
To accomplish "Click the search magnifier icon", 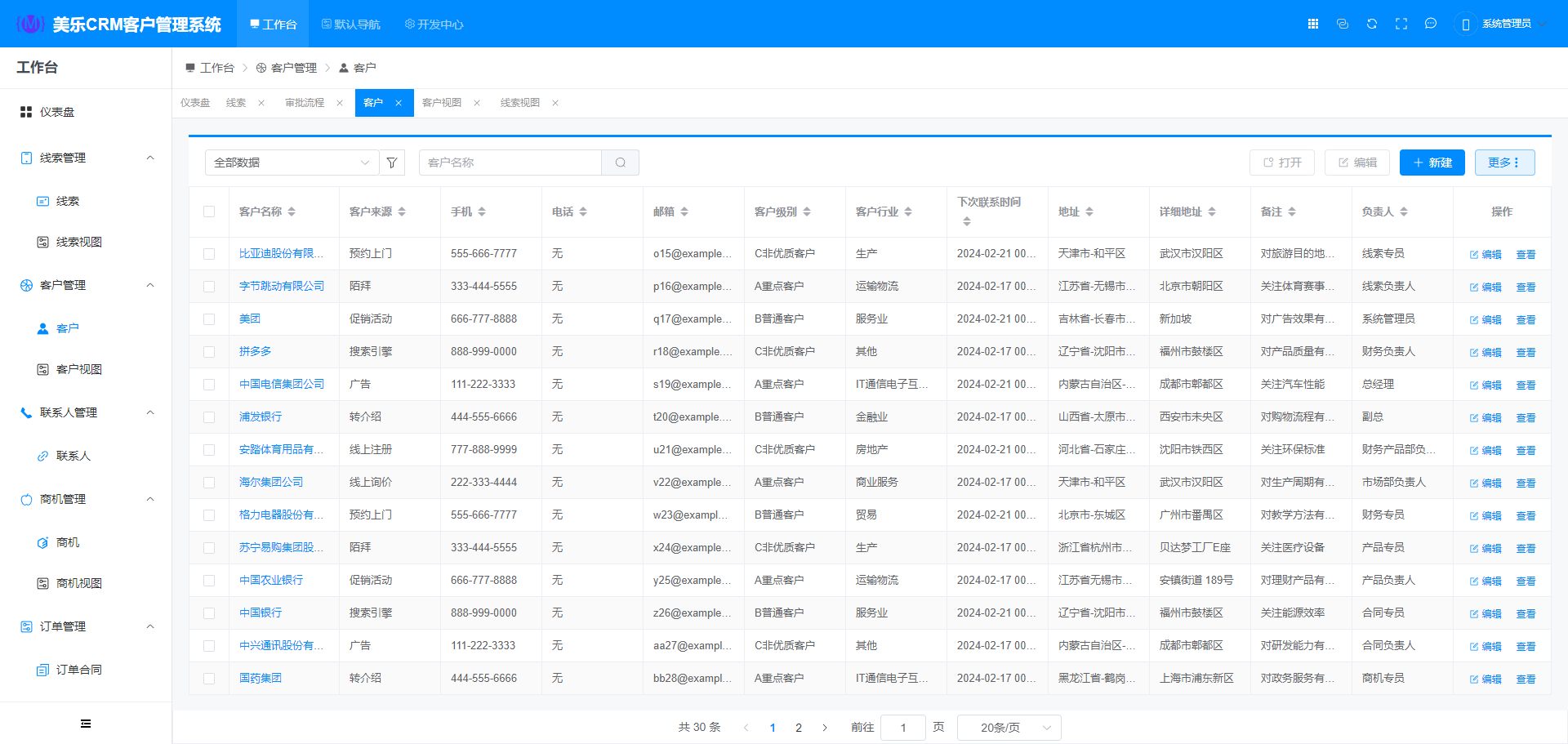I will point(621,163).
